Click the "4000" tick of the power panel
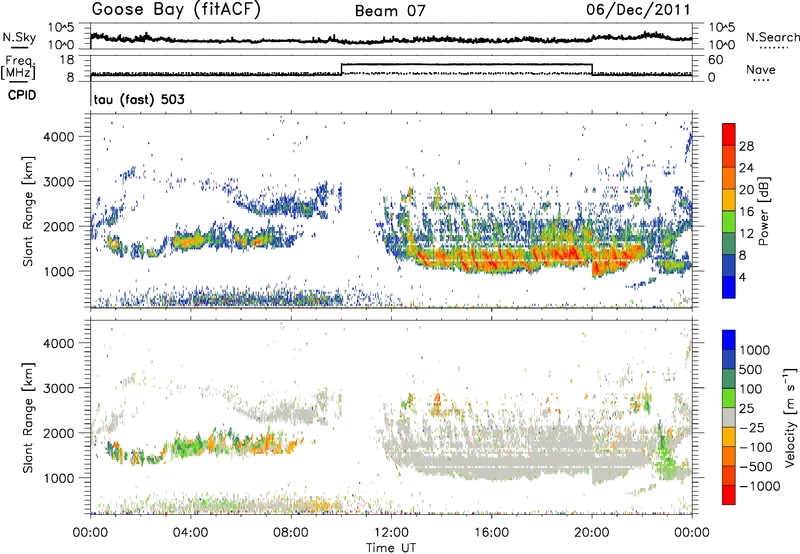The image size is (800, 554). click(x=58, y=137)
